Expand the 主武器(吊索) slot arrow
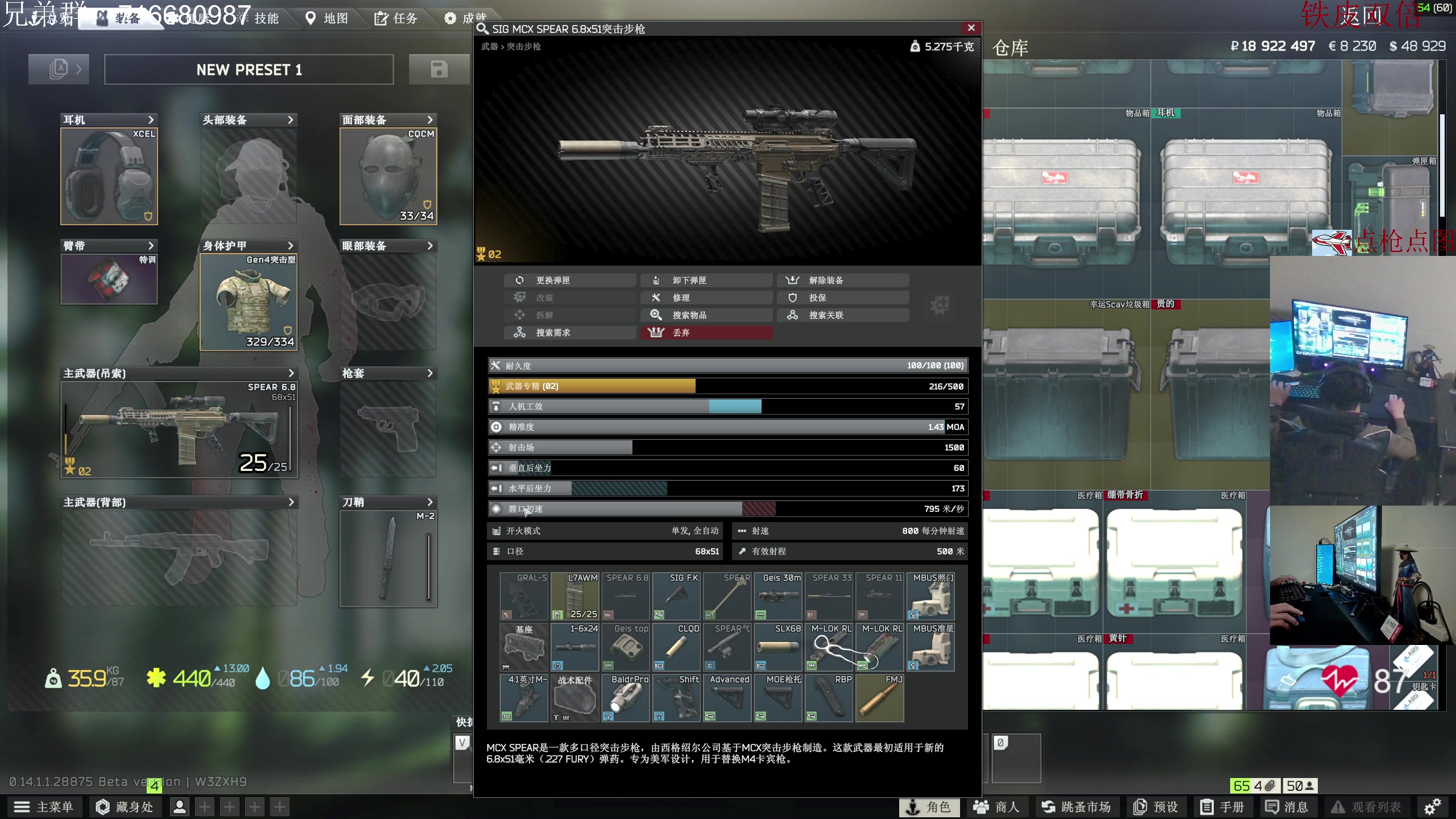 click(291, 373)
